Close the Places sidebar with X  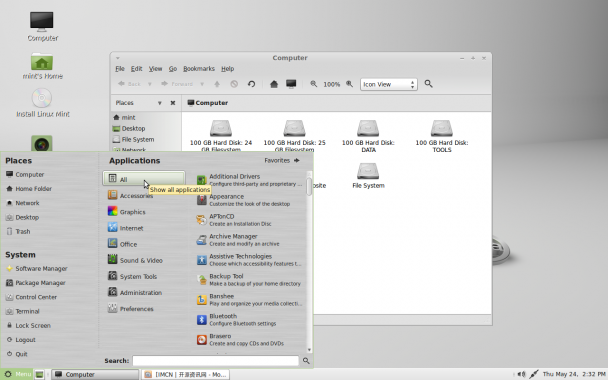pyautogui.click(x=173, y=103)
